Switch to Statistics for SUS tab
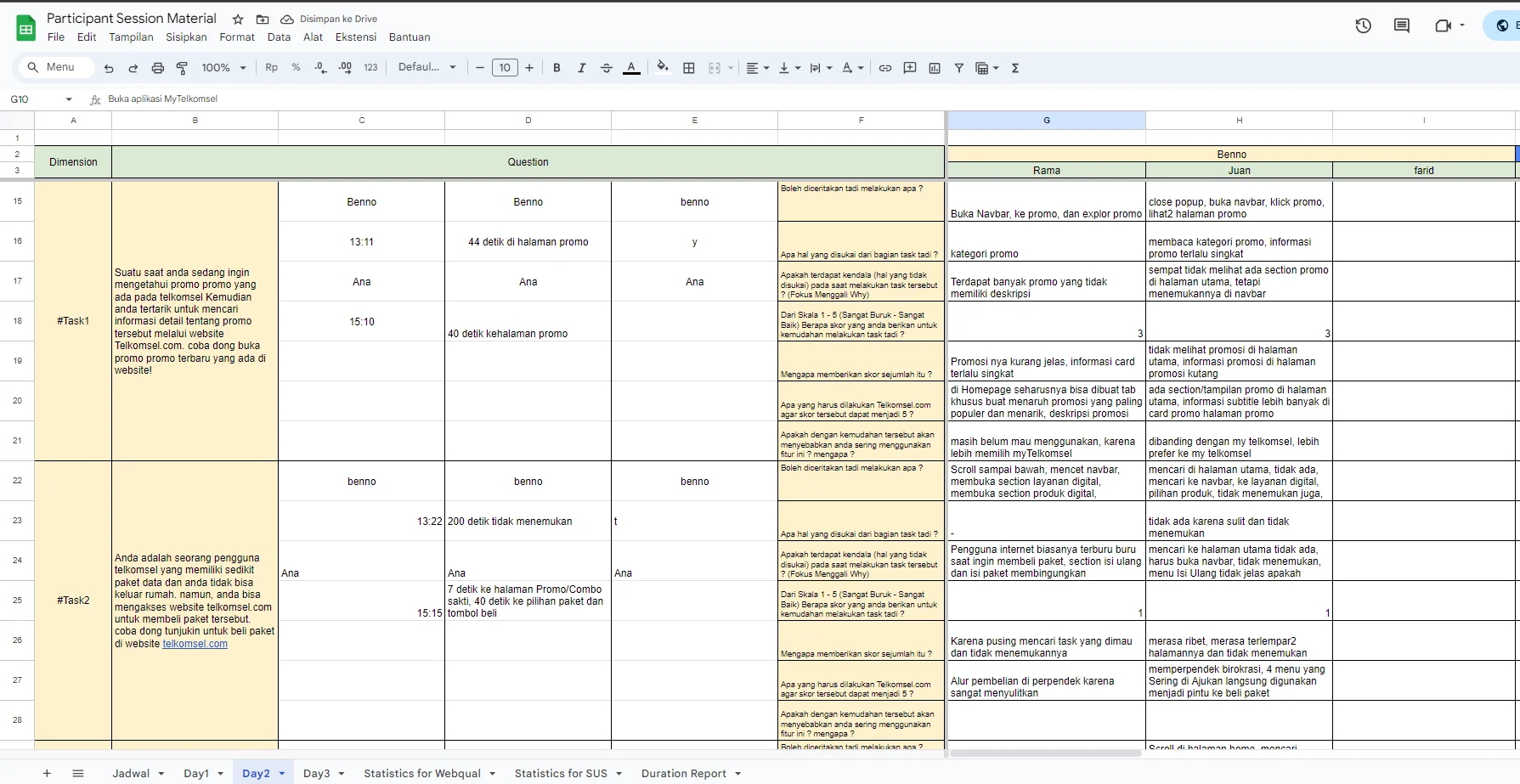1520x784 pixels. coord(561,773)
